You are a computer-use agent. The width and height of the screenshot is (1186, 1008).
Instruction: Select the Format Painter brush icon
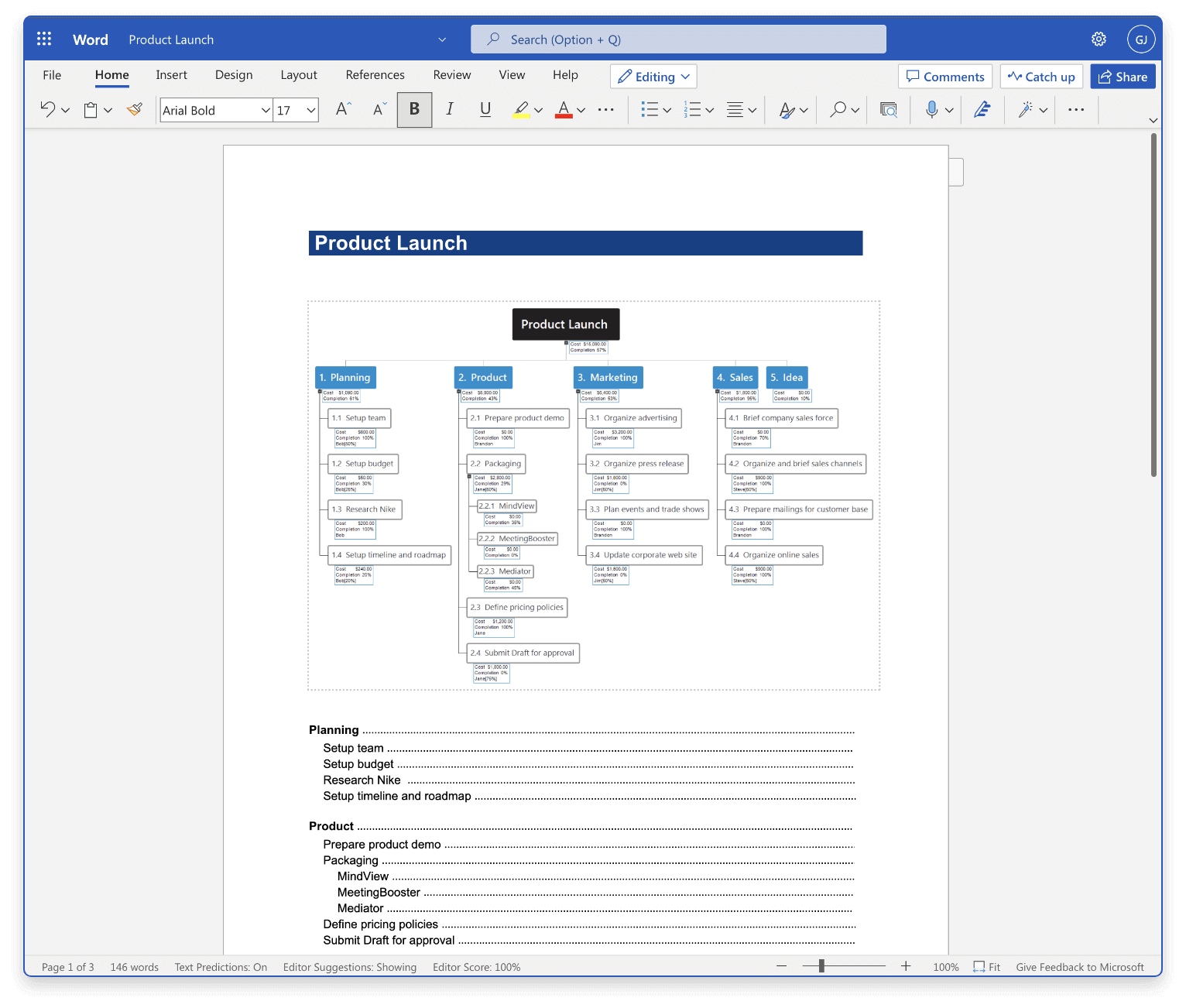135,110
